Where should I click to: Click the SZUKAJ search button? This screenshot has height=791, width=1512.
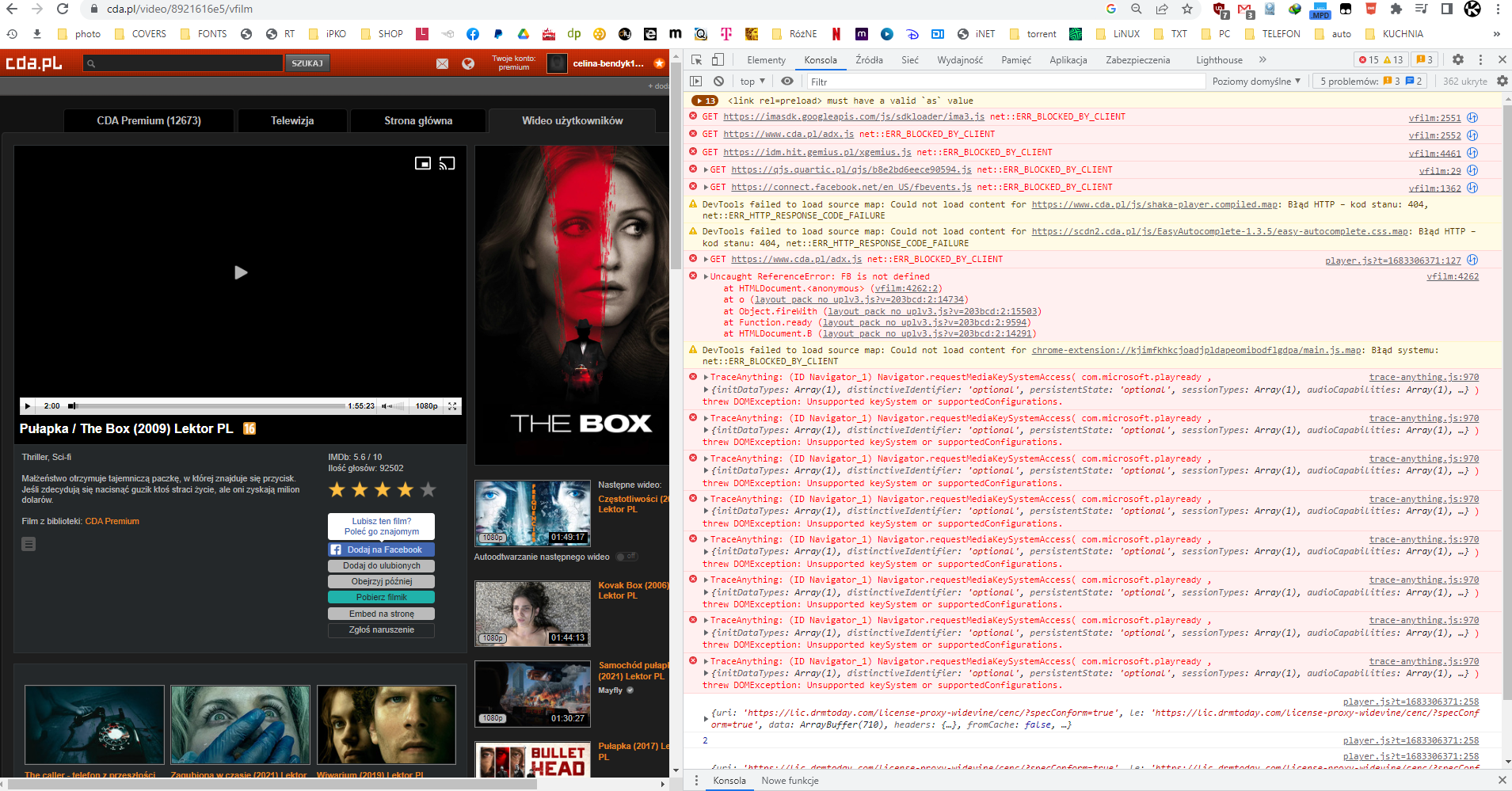click(307, 63)
